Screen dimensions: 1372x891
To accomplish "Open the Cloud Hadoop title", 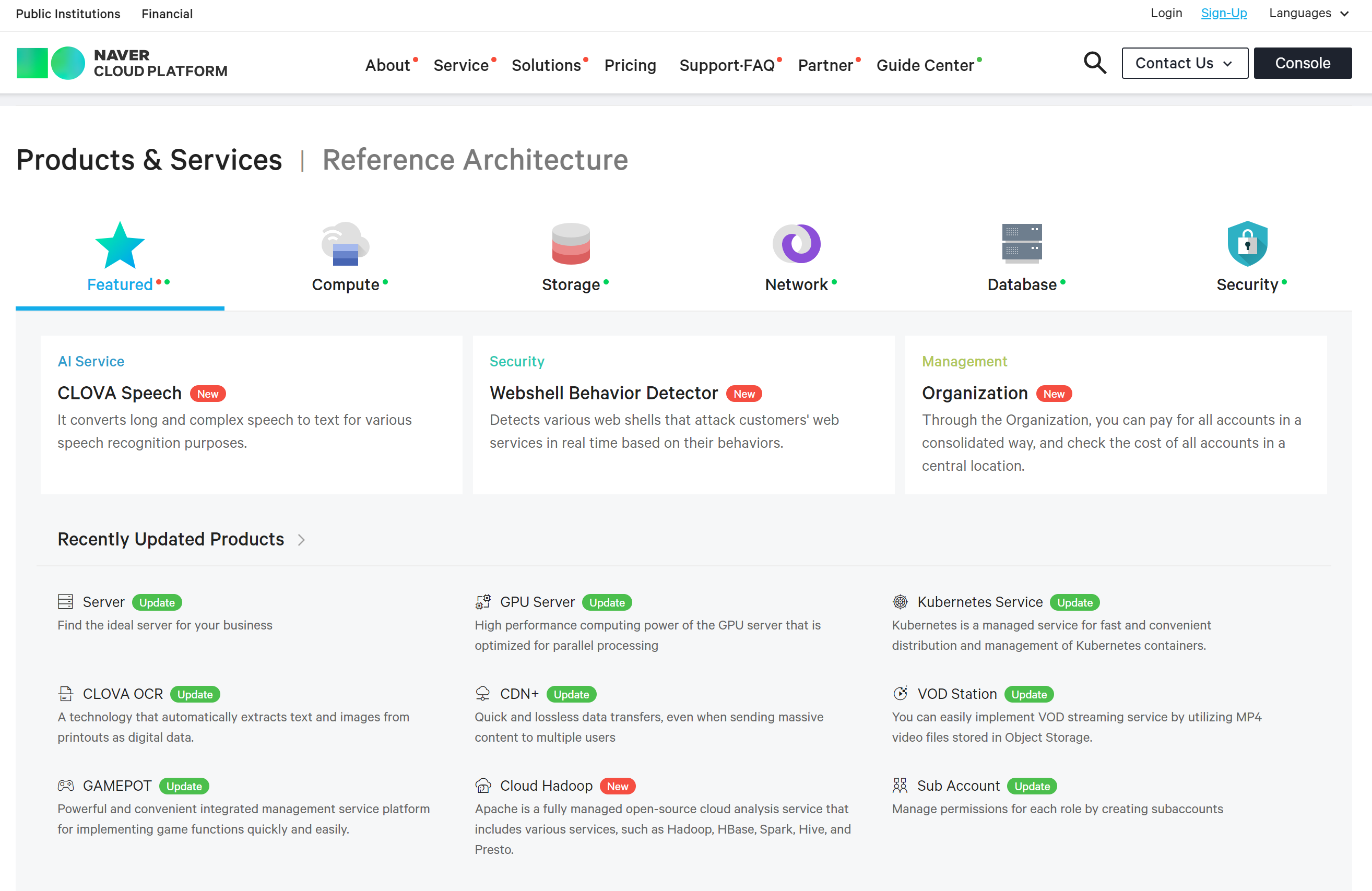I will pyautogui.click(x=546, y=786).
